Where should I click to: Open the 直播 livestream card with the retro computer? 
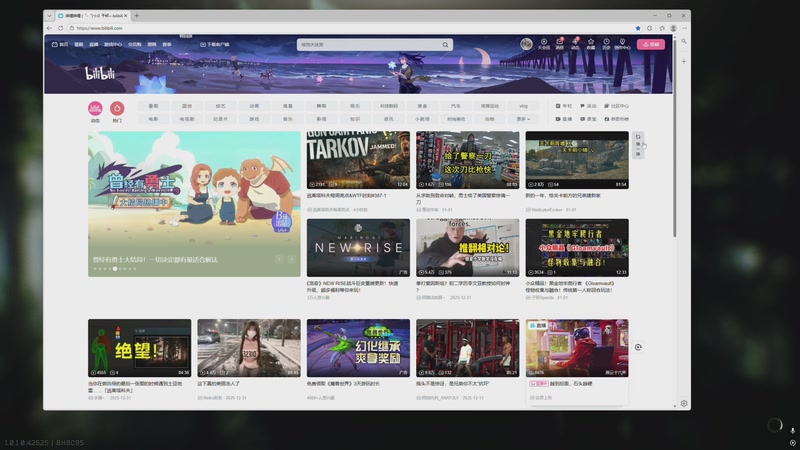click(577, 348)
